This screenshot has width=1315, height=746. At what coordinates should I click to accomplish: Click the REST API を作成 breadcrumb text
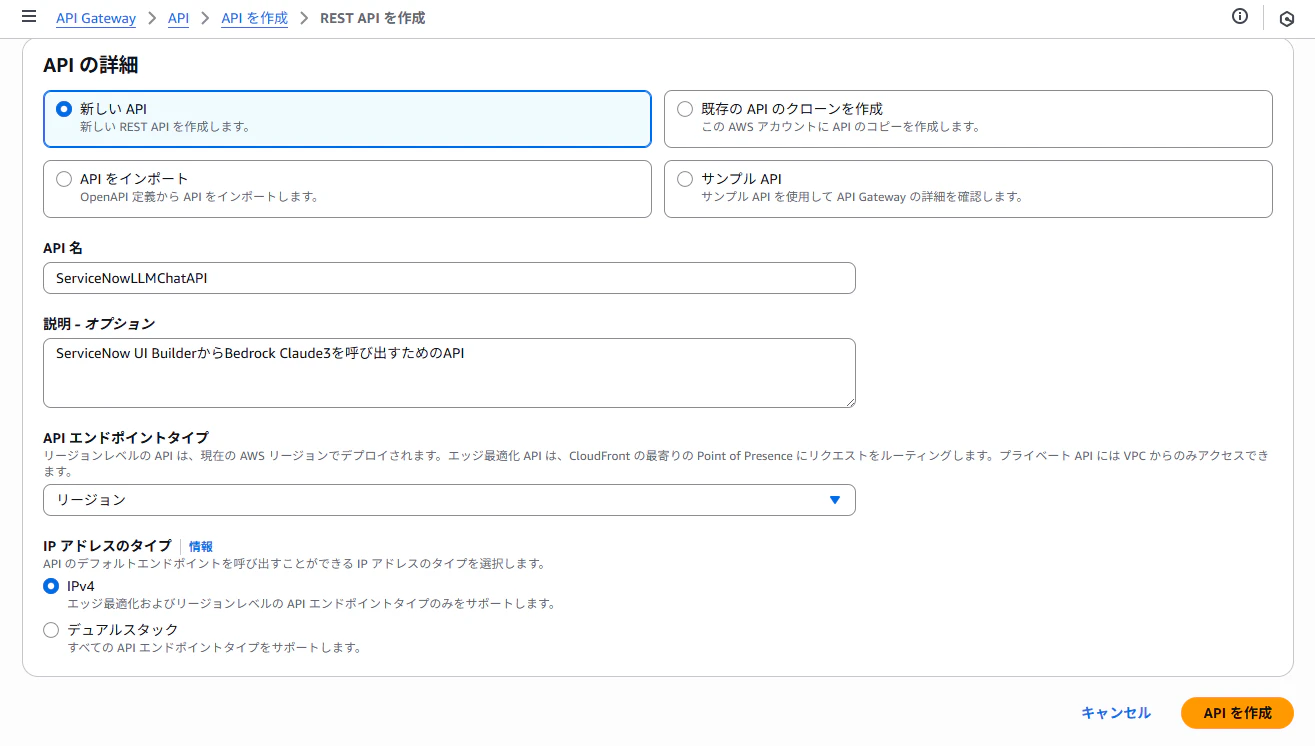point(372,18)
